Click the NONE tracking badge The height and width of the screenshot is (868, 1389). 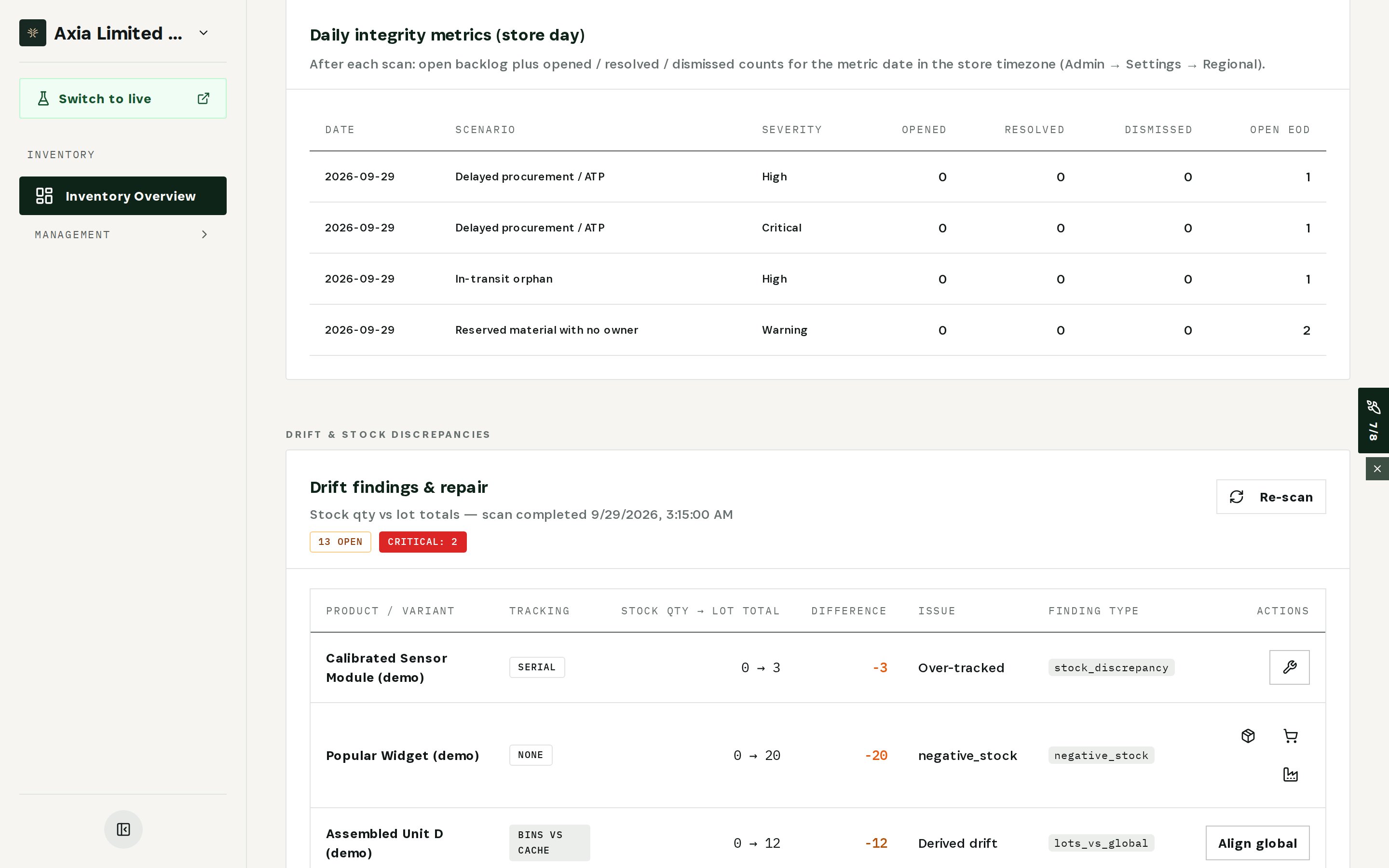(x=531, y=755)
